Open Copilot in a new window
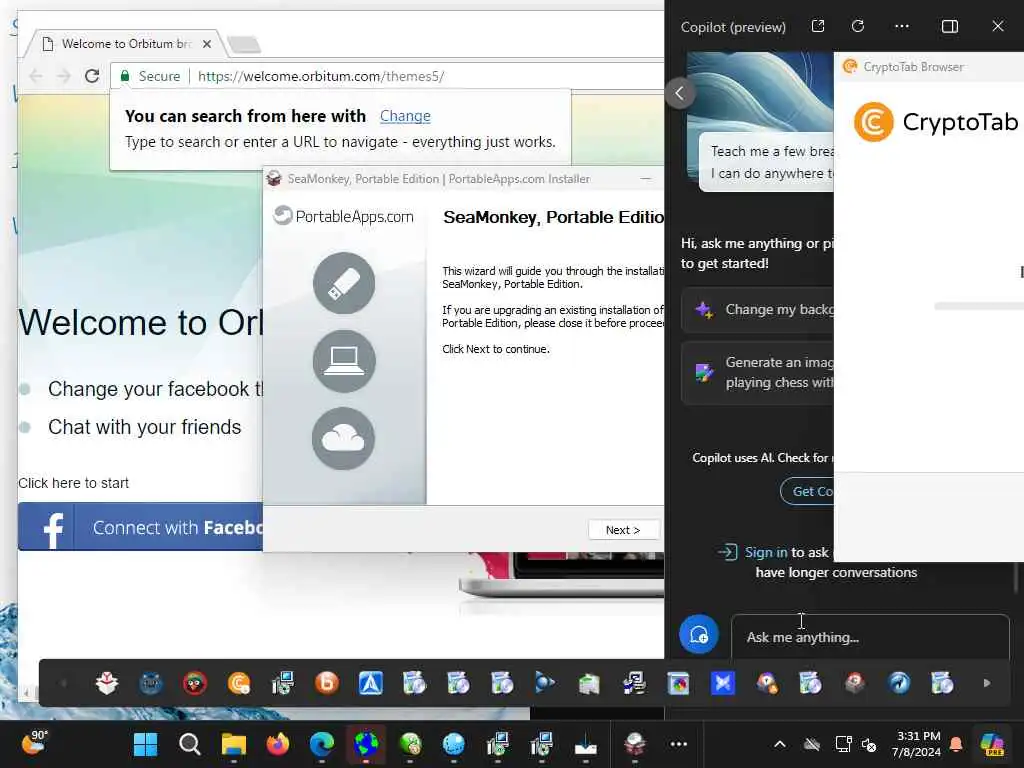 [x=818, y=26]
